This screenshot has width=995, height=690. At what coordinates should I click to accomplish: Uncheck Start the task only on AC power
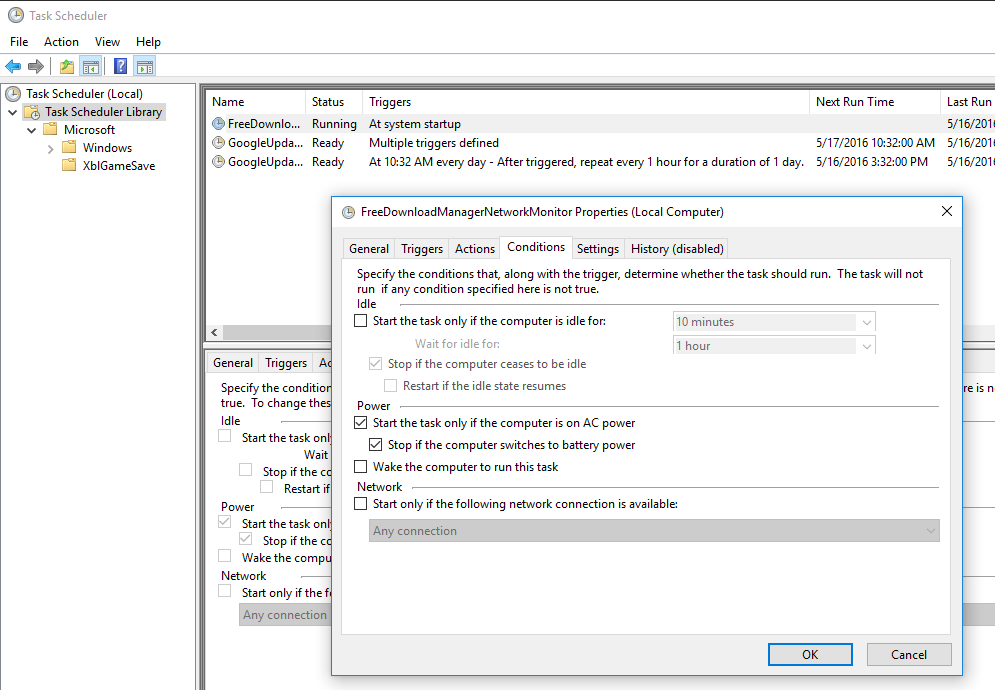(x=360, y=423)
